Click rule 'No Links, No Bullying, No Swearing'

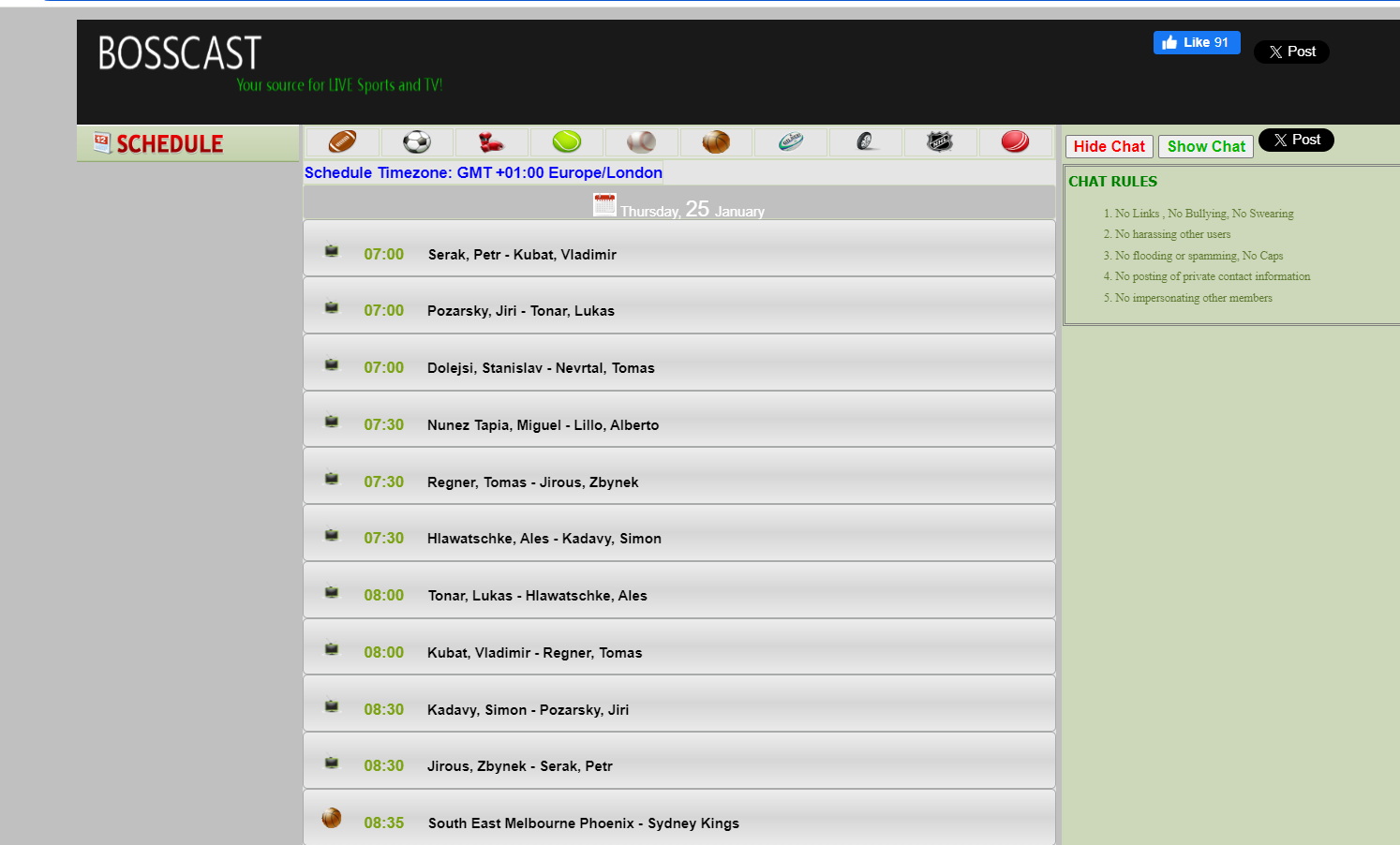point(1204,214)
